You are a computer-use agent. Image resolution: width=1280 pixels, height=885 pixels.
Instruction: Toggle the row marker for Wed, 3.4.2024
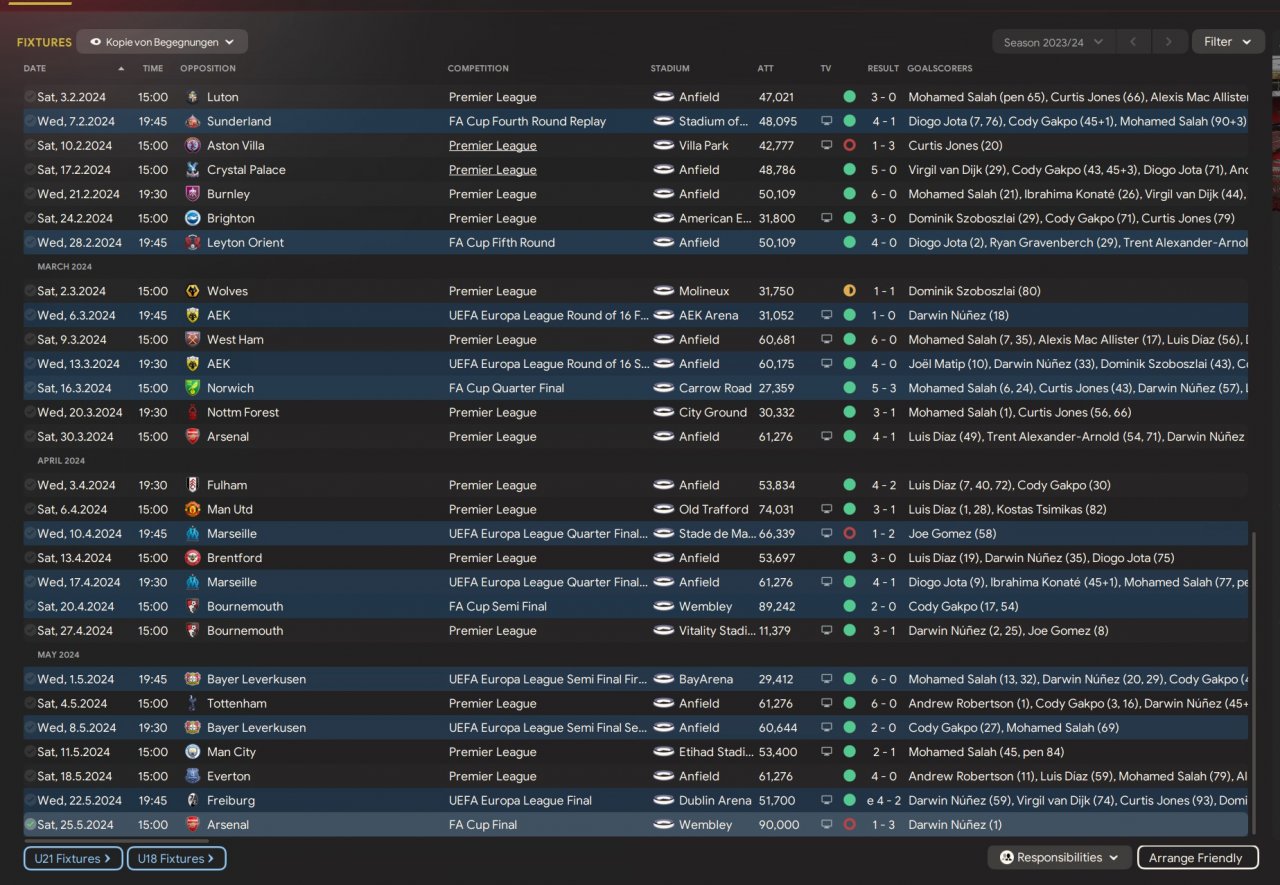pyautogui.click(x=30, y=485)
